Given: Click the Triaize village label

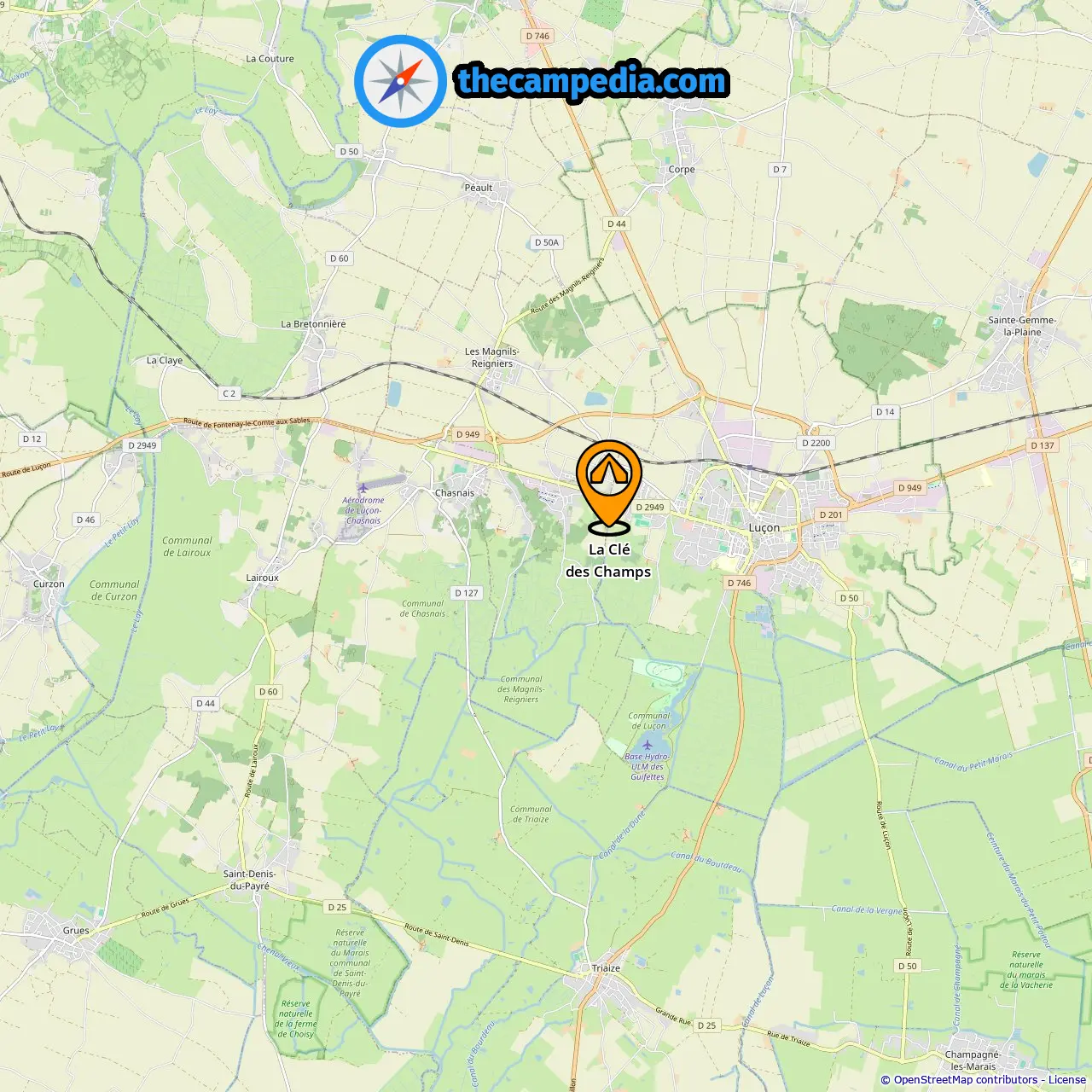Looking at the screenshot, I should pyautogui.click(x=607, y=968).
